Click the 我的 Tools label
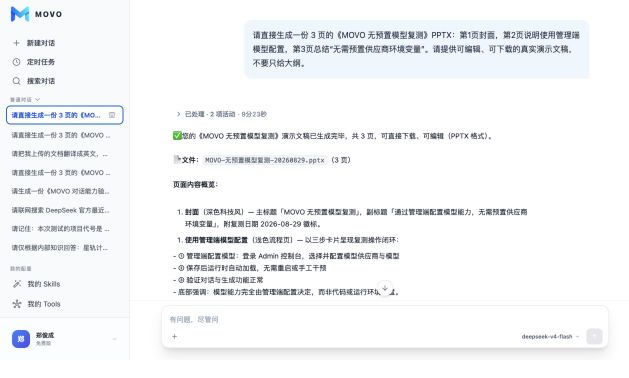Image resolution: width=629 pixels, height=378 pixels. [44, 304]
